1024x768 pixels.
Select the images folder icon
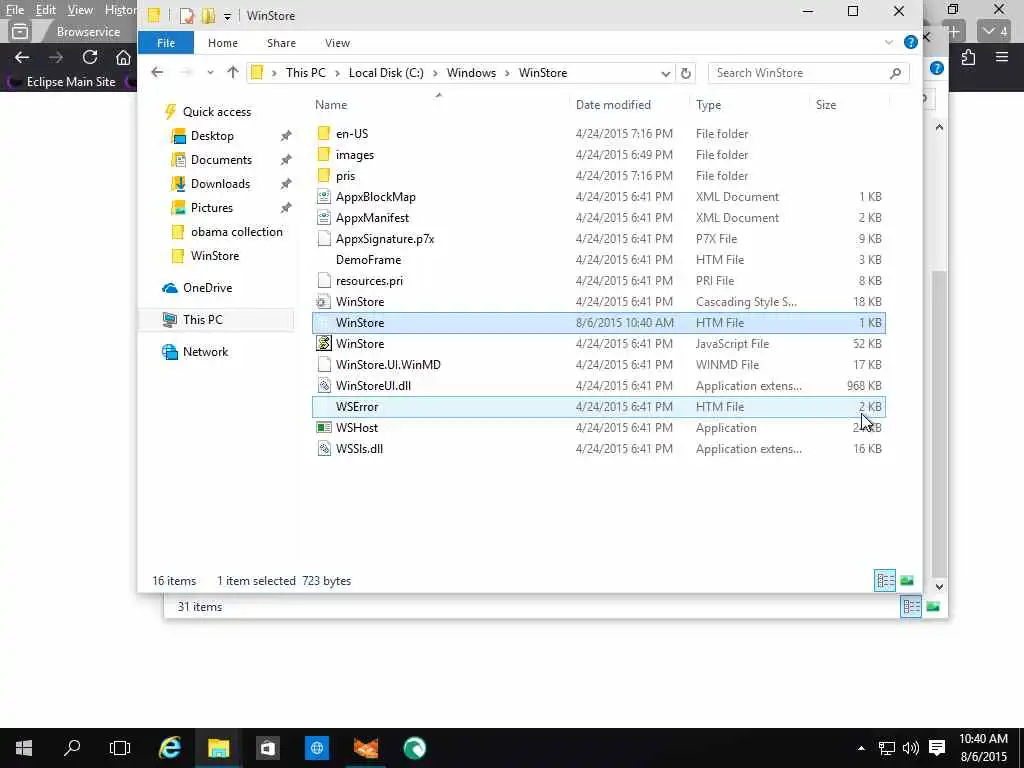pyautogui.click(x=324, y=155)
